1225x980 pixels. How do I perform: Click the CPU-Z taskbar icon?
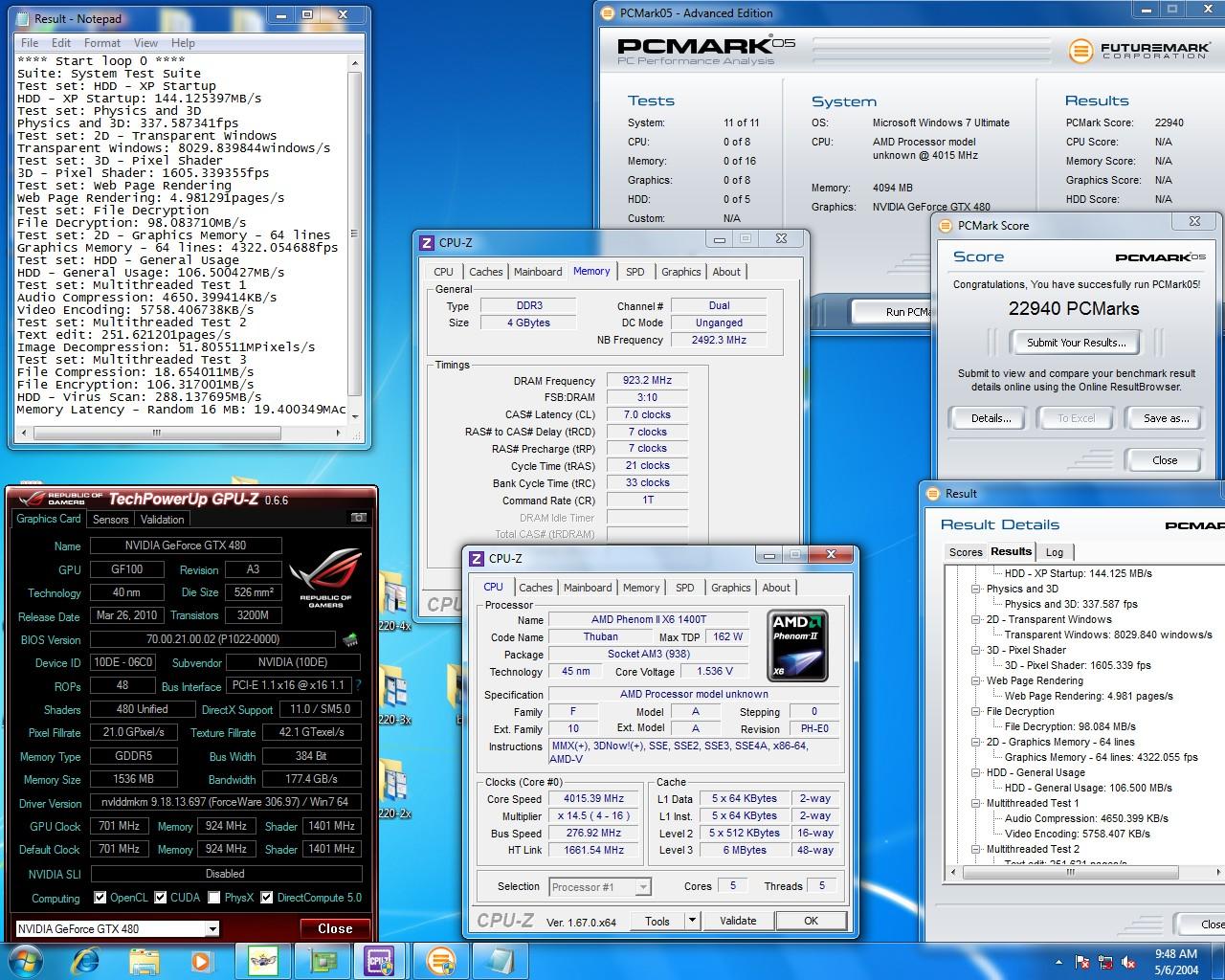click(x=380, y=960)
